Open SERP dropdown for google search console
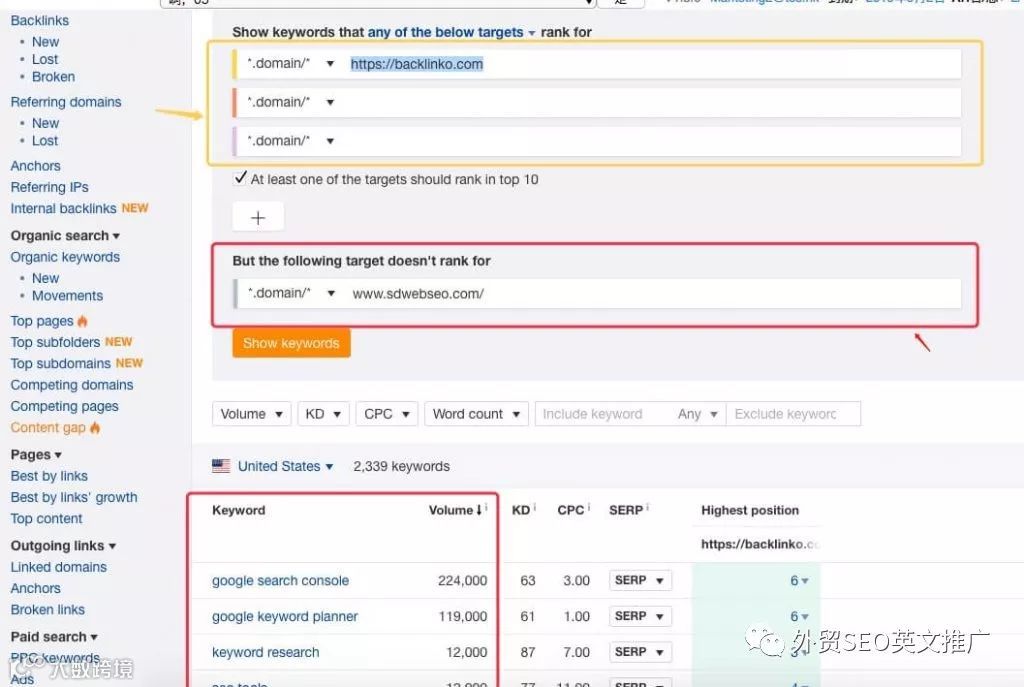 point(640,581)
